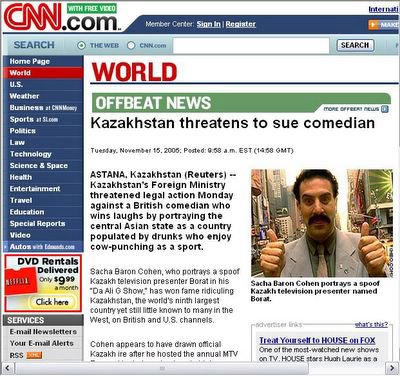
Task: Select World in the sidebar menu
Action: (43, 73)
